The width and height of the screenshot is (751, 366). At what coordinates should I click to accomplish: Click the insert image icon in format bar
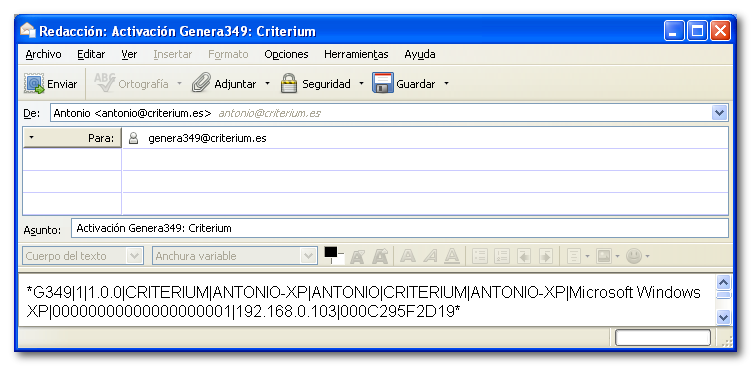pyautogui.click(x=603, y=256)
